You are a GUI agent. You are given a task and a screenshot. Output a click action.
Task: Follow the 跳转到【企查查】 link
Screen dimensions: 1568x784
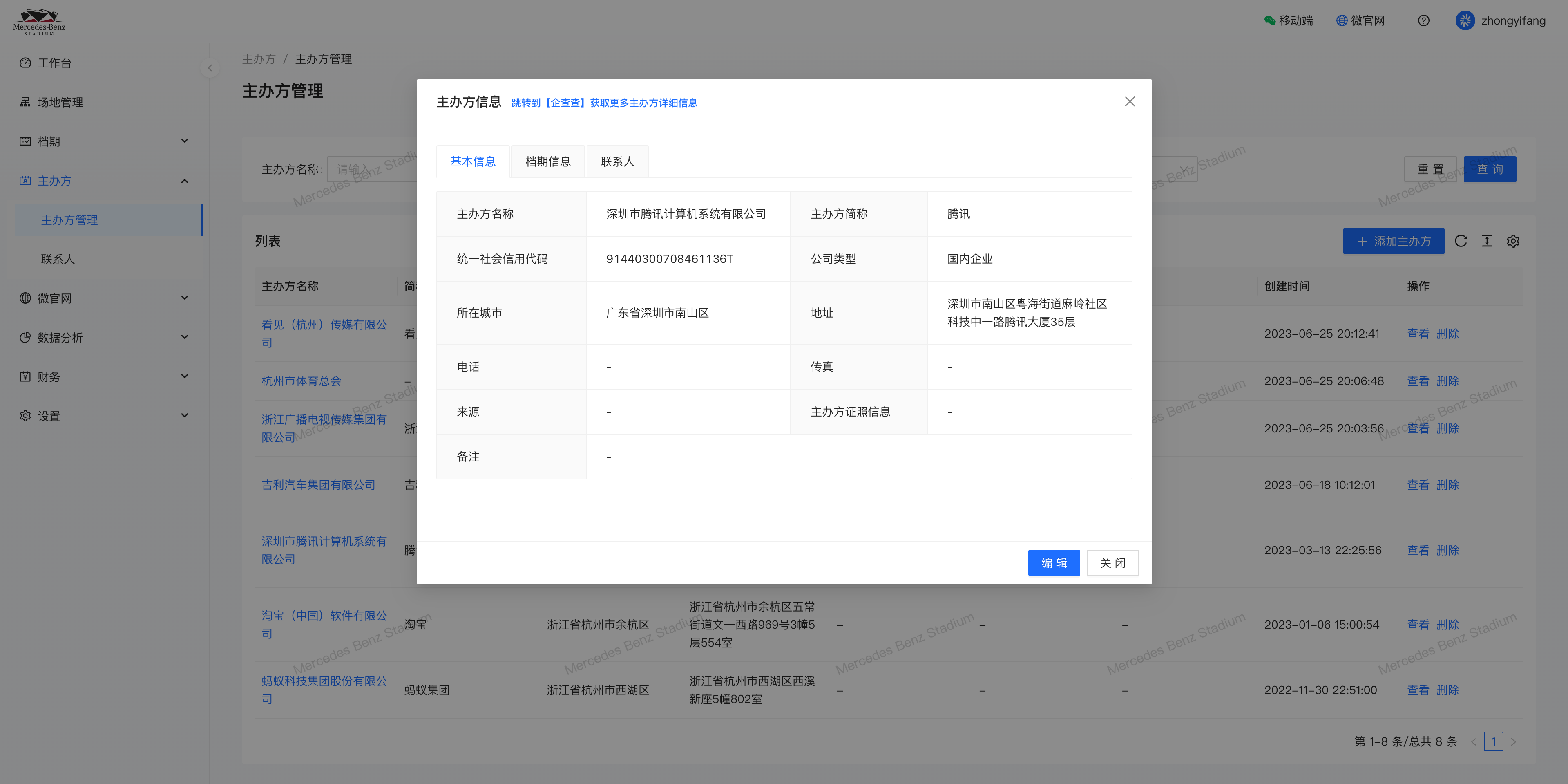(x=604, y=103)
